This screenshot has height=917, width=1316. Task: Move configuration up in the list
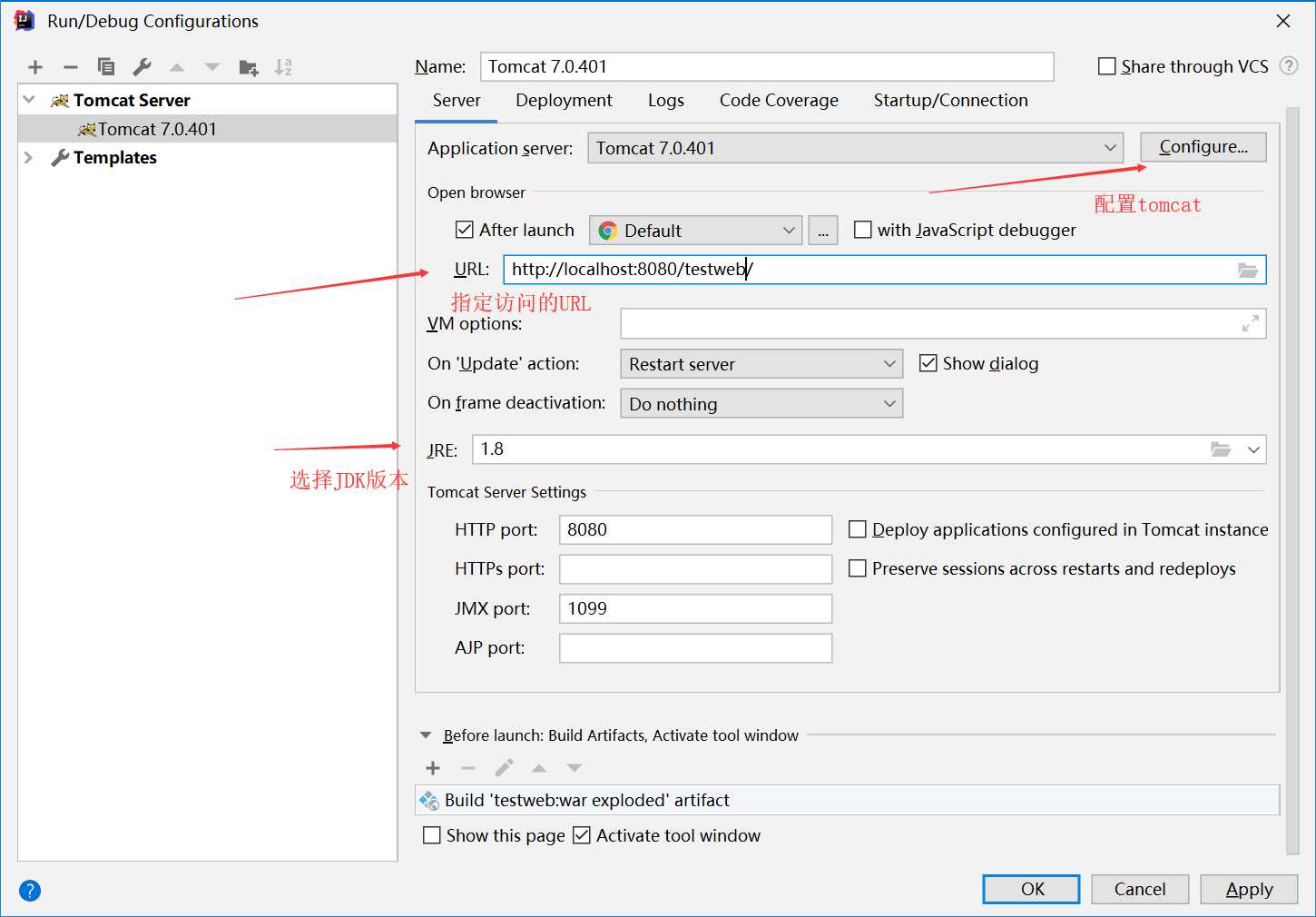pyautogui.click(x=177, y=67)
